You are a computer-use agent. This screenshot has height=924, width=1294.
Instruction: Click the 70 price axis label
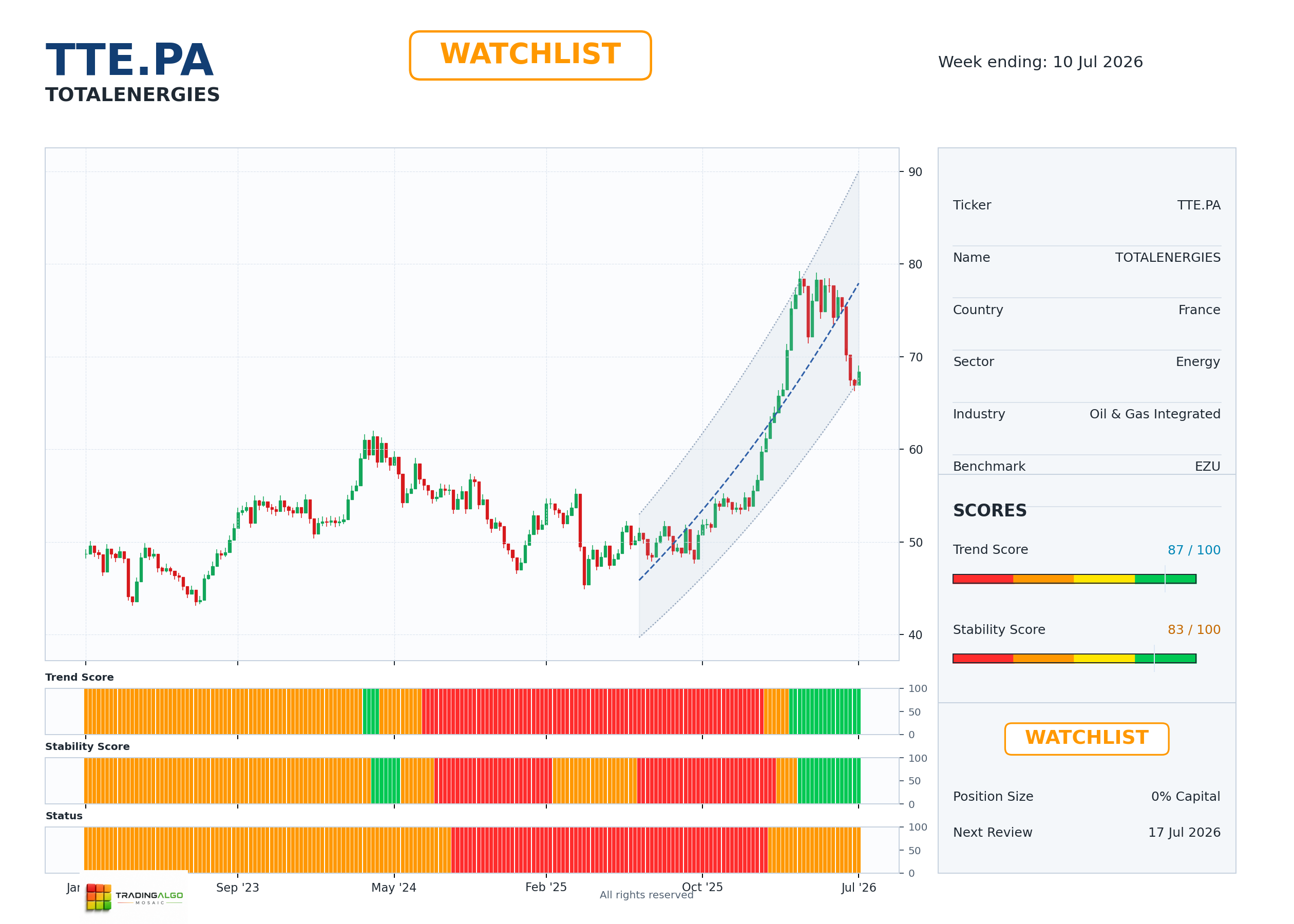coord(915,357)
